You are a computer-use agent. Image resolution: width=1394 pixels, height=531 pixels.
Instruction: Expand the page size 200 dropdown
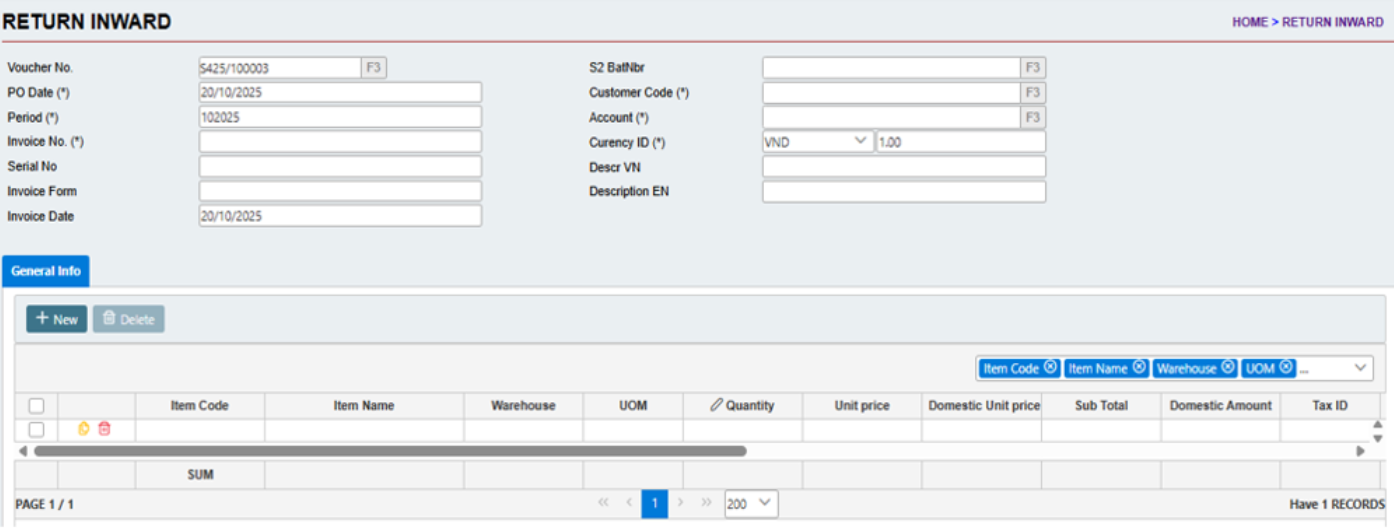(751, 504)
